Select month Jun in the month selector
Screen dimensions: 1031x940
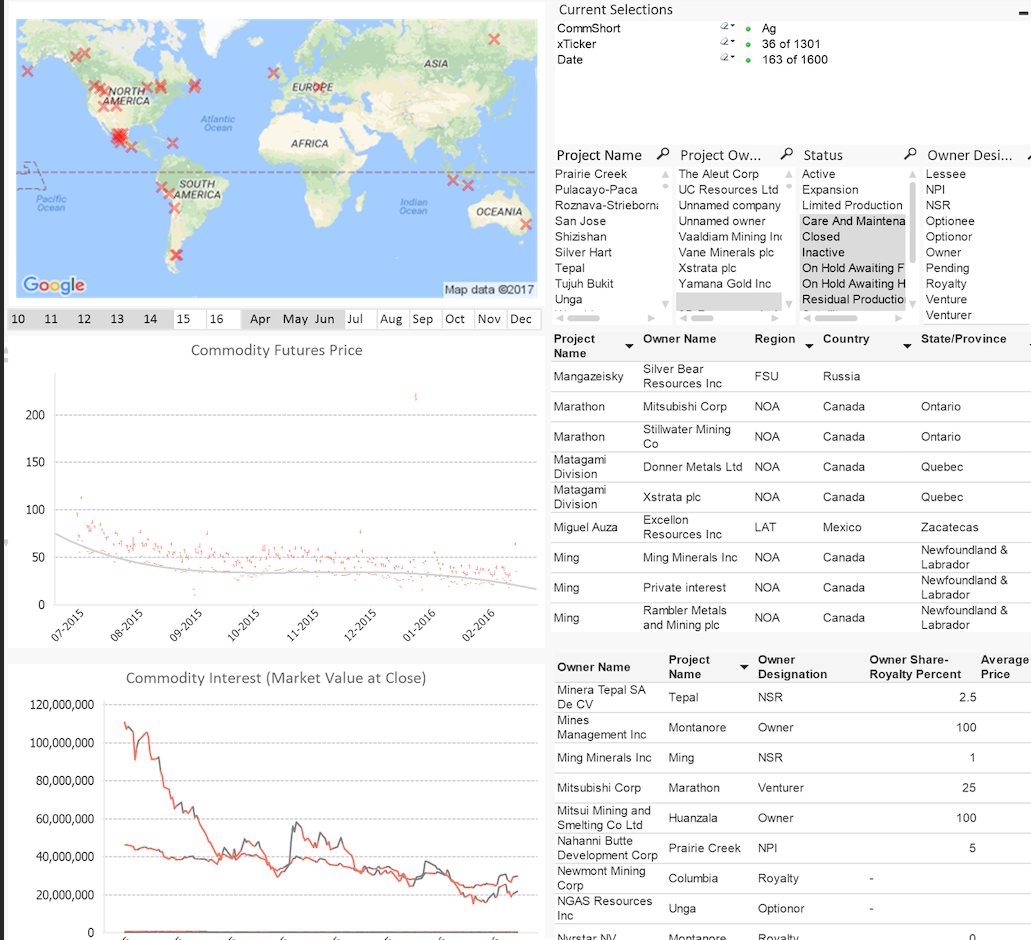pyautogui.click(x=325, y=319)
